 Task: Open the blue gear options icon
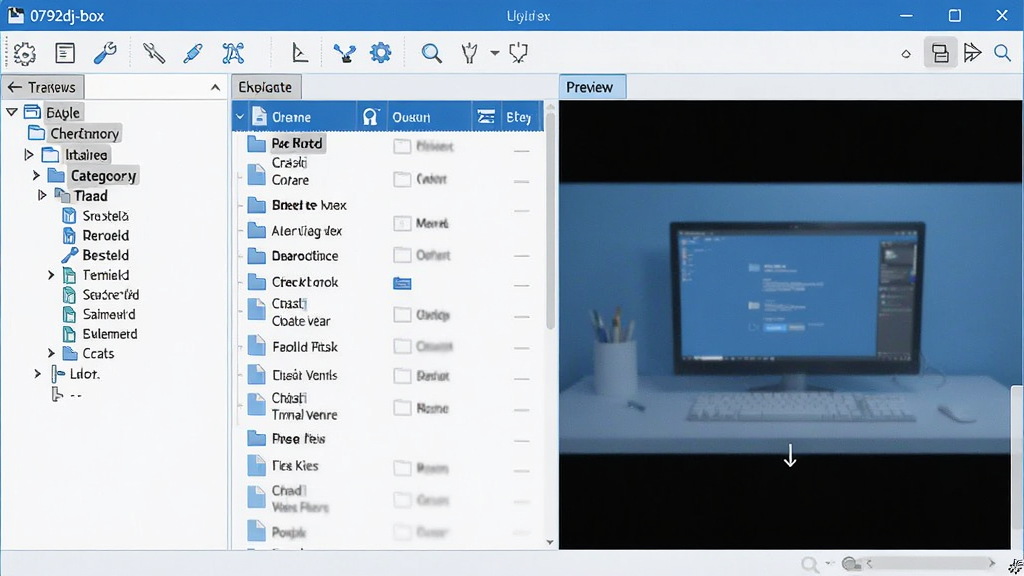click(380, 53)
